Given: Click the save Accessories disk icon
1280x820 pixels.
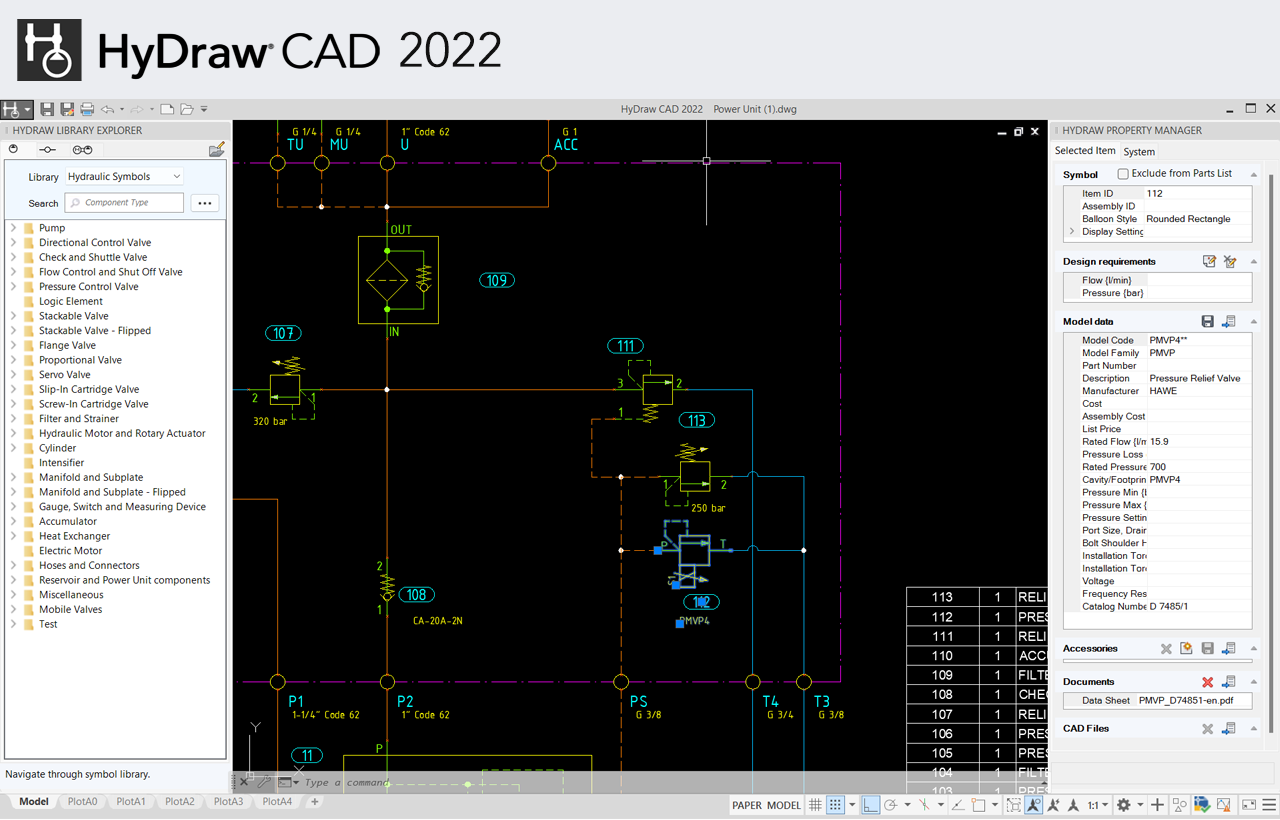Looking at the screenshot, I should tap(1208, 649).
